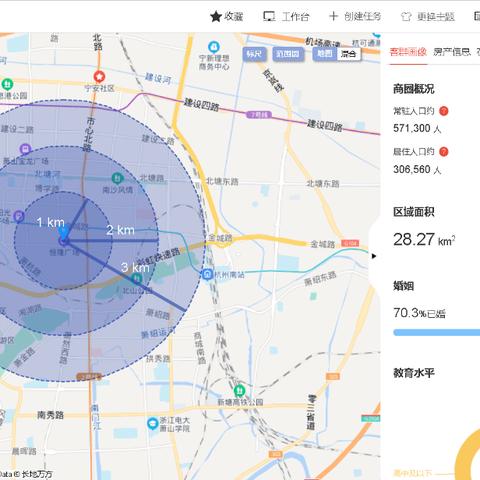Click the "28.27 km²" area value

pos(424,239)
